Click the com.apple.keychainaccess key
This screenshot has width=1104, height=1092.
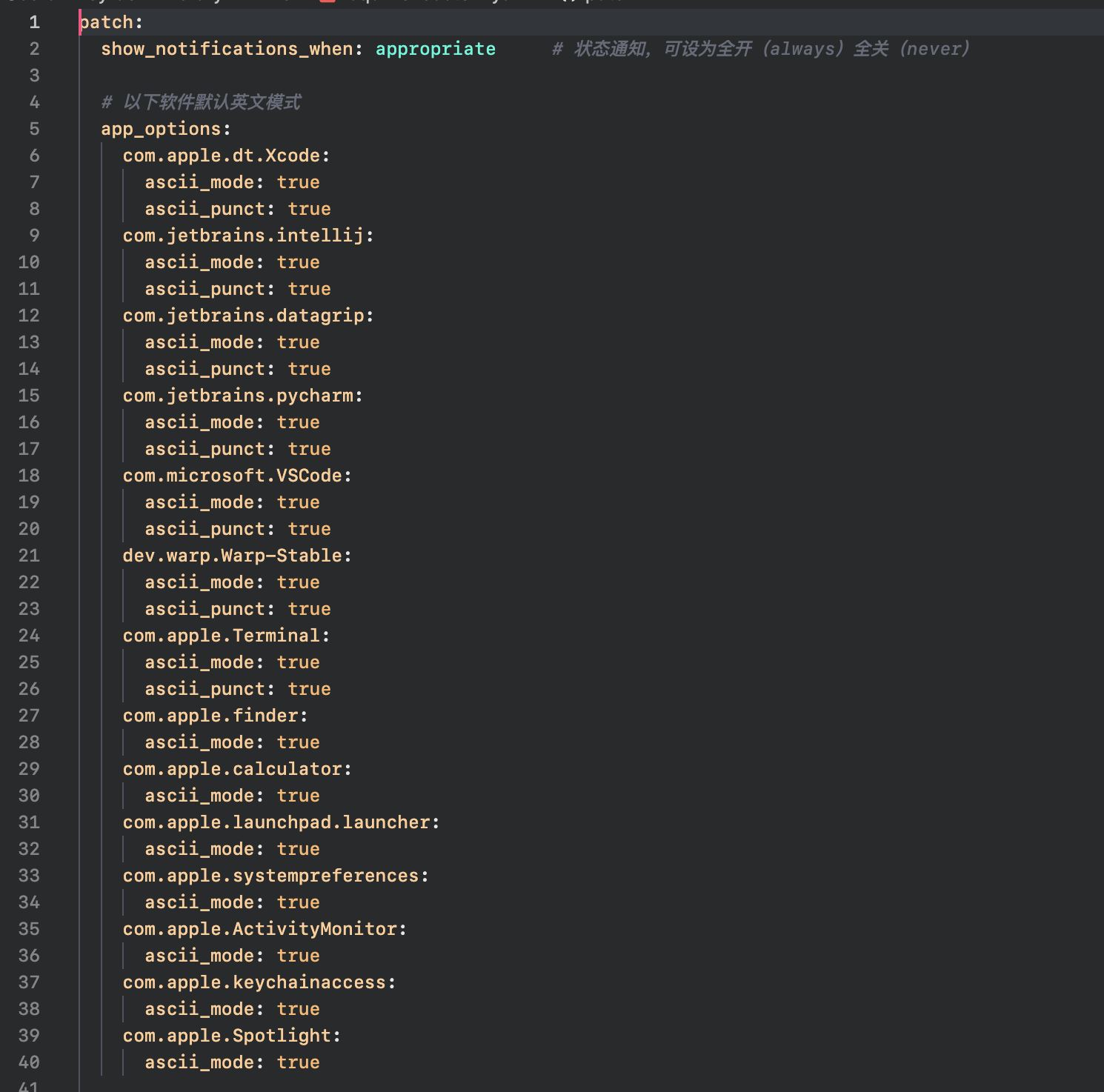(x=259, y=982)
